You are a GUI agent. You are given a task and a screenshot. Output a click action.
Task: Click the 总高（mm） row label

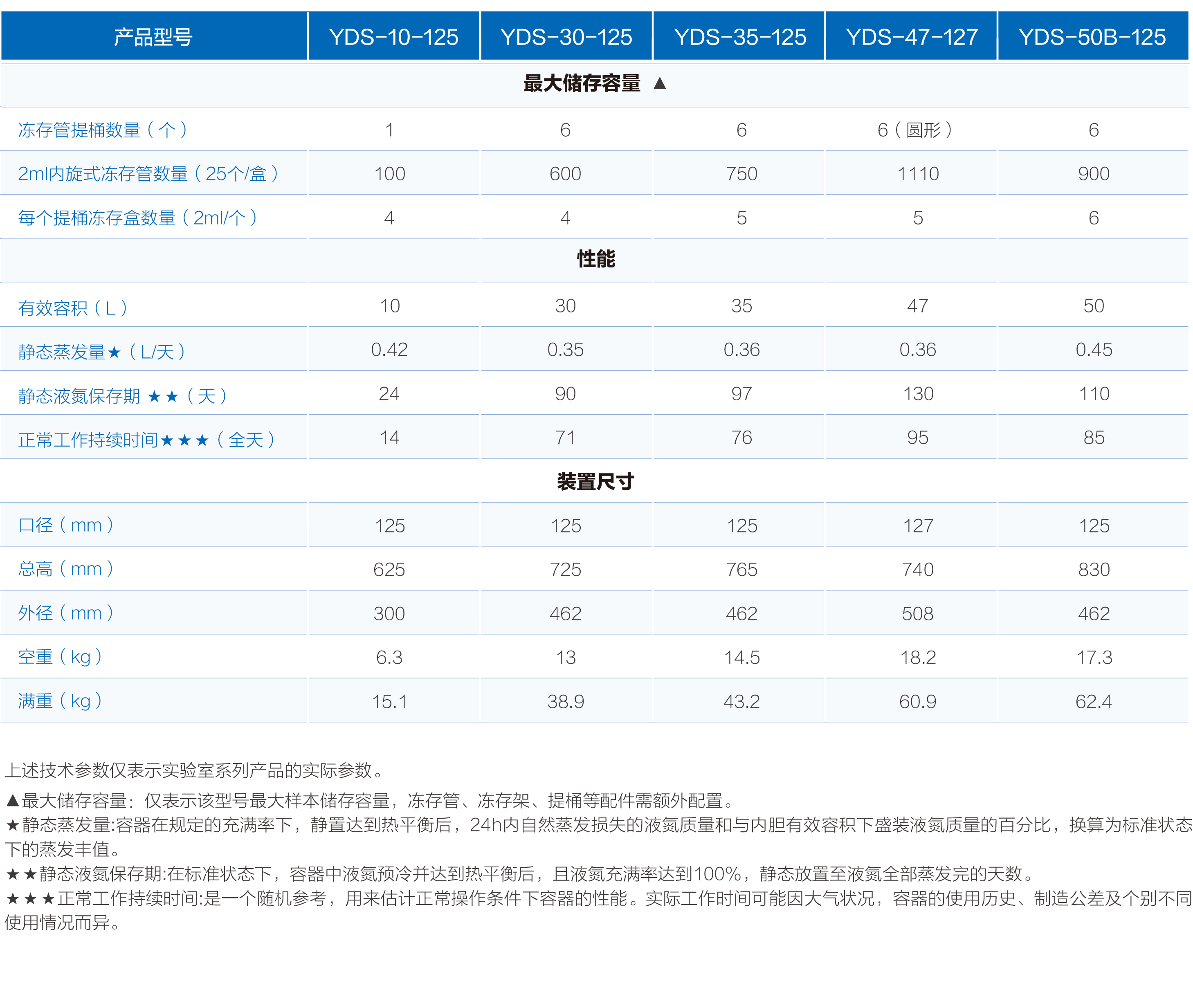[x=66, y=568]
